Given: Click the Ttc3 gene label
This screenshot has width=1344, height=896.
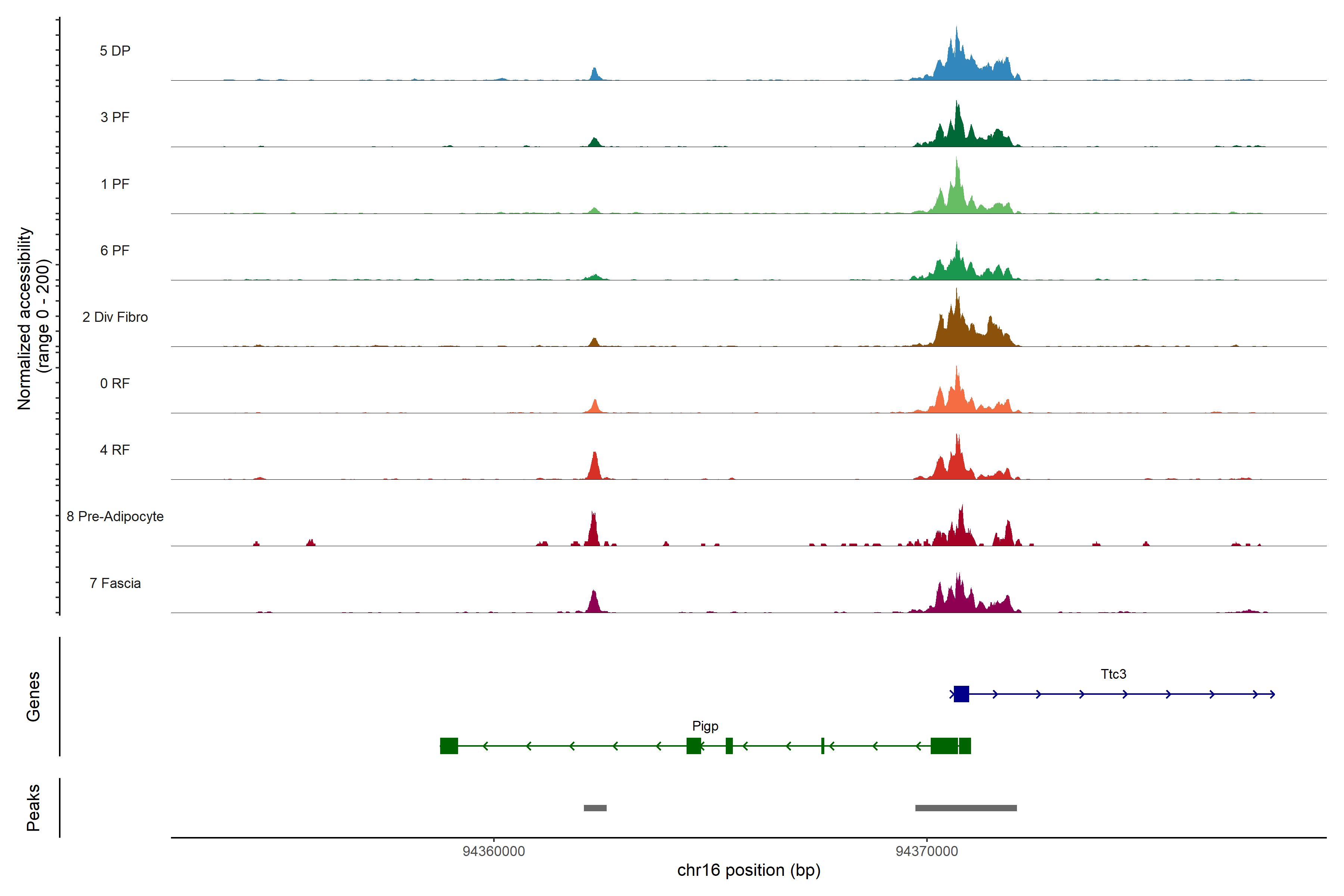Looking at the screenshot, I should (1113, 674).
